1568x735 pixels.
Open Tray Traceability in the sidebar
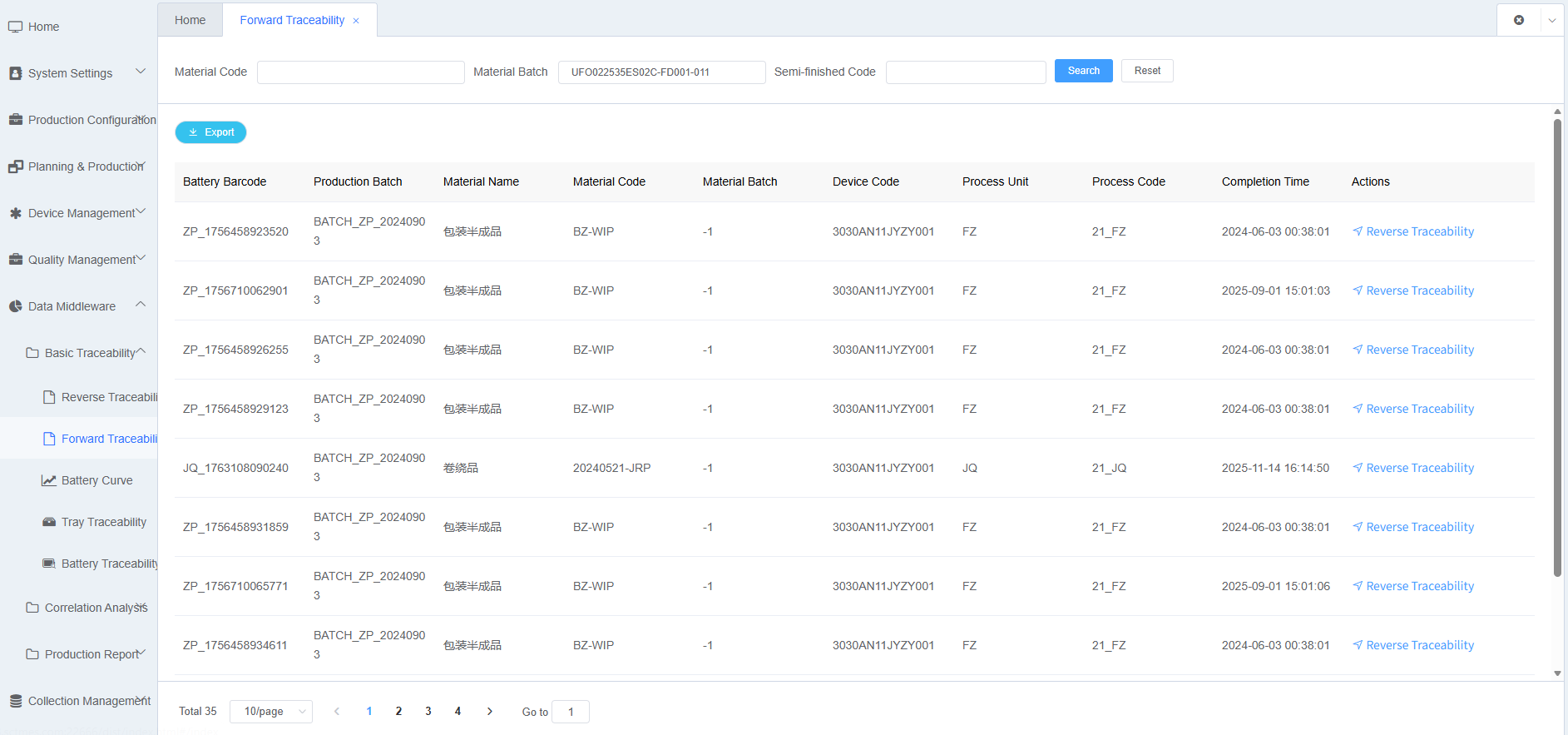[103, 522]
